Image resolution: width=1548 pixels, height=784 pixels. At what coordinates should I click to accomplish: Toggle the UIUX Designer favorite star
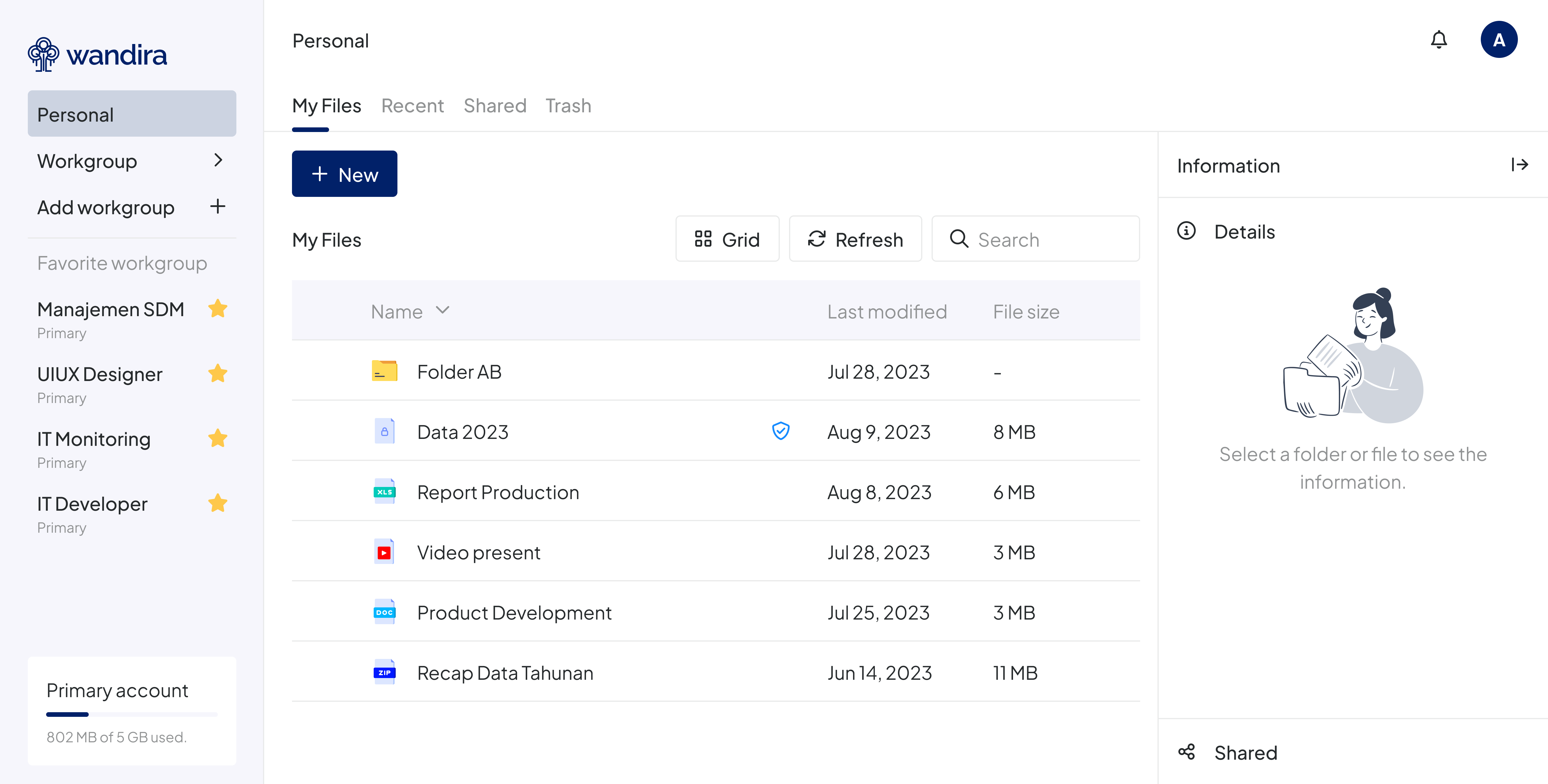click(218, 374)
